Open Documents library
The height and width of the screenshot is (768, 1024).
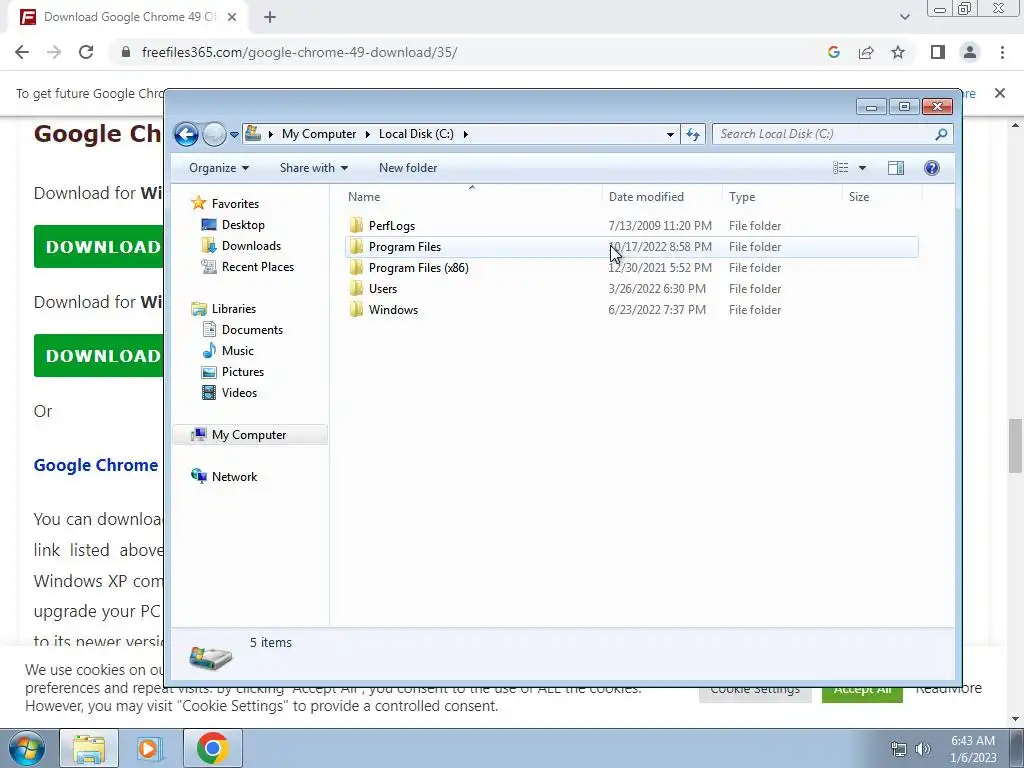click(x=252, y=330)
